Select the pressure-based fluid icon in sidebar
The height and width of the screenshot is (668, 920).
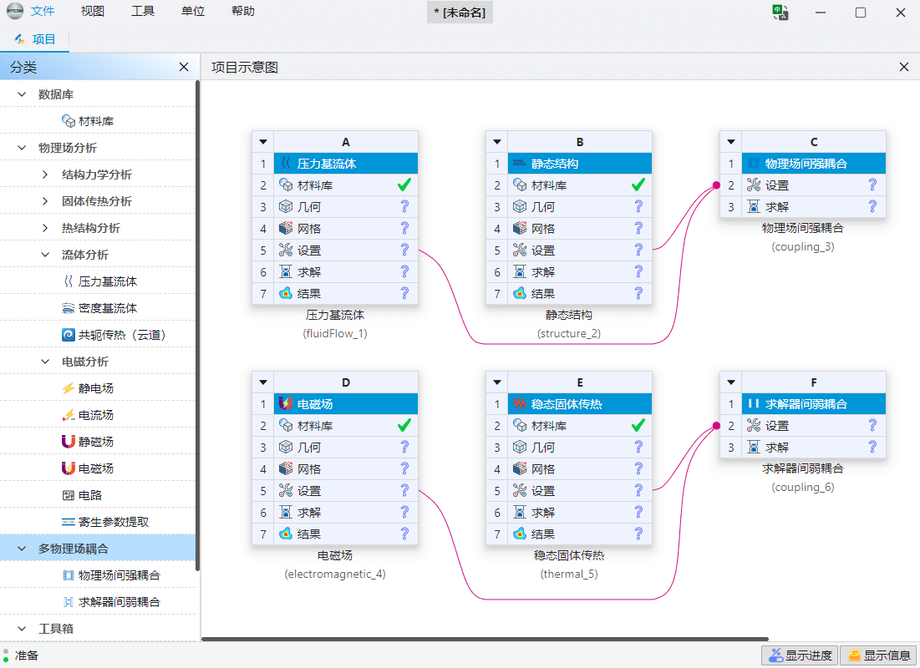68,282
